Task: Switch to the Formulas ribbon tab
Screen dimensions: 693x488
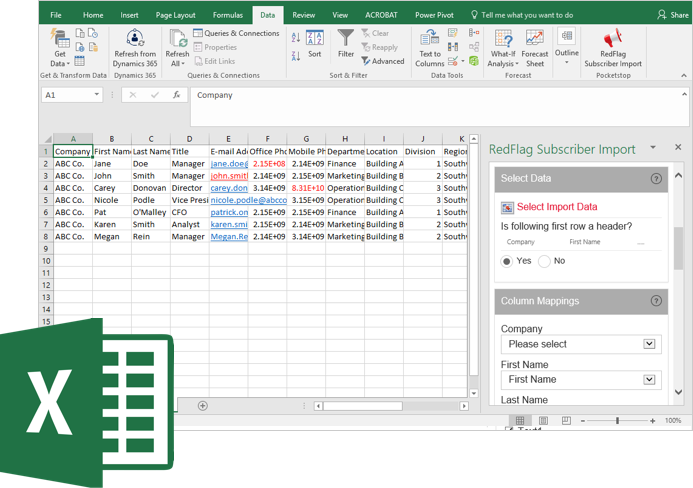Action: point(227,15)
